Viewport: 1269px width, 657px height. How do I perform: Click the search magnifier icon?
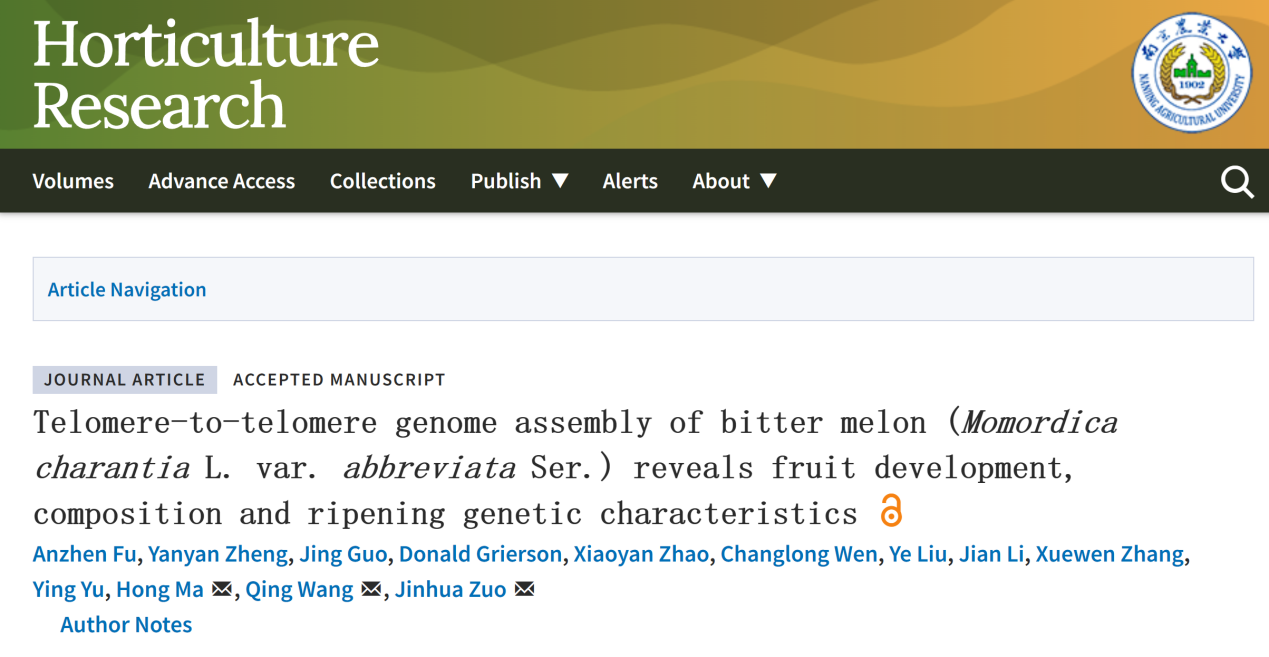pos(1237,182)
